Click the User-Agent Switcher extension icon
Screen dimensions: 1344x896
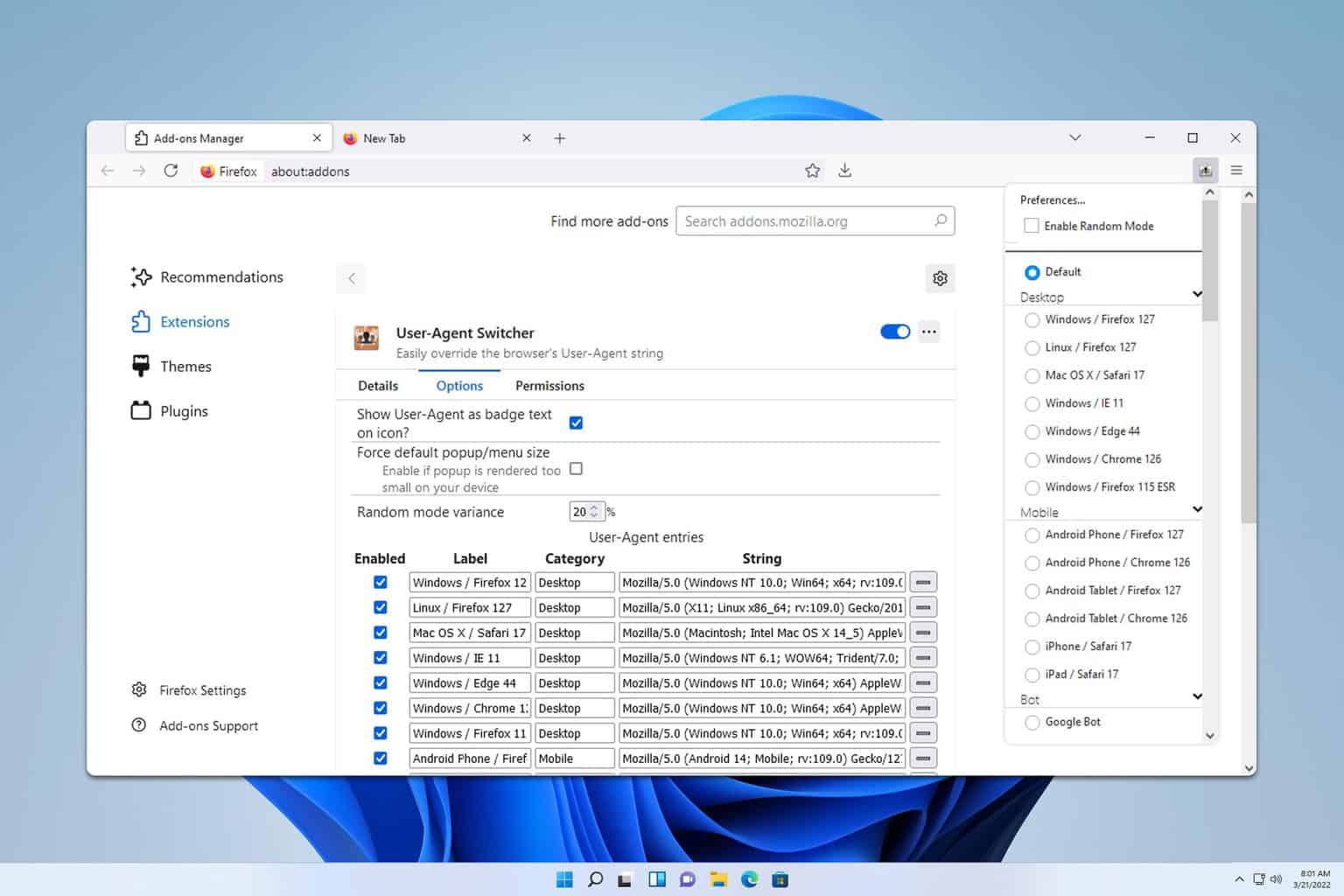tap(366, 337)
